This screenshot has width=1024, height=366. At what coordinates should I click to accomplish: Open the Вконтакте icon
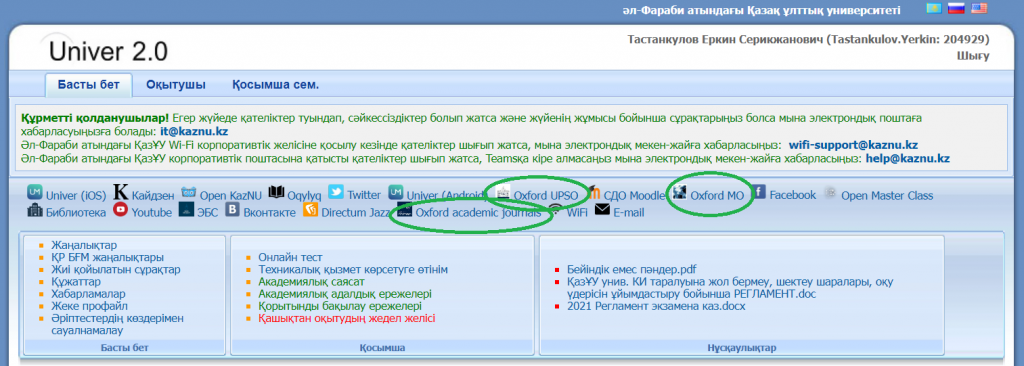click(232, 210)
